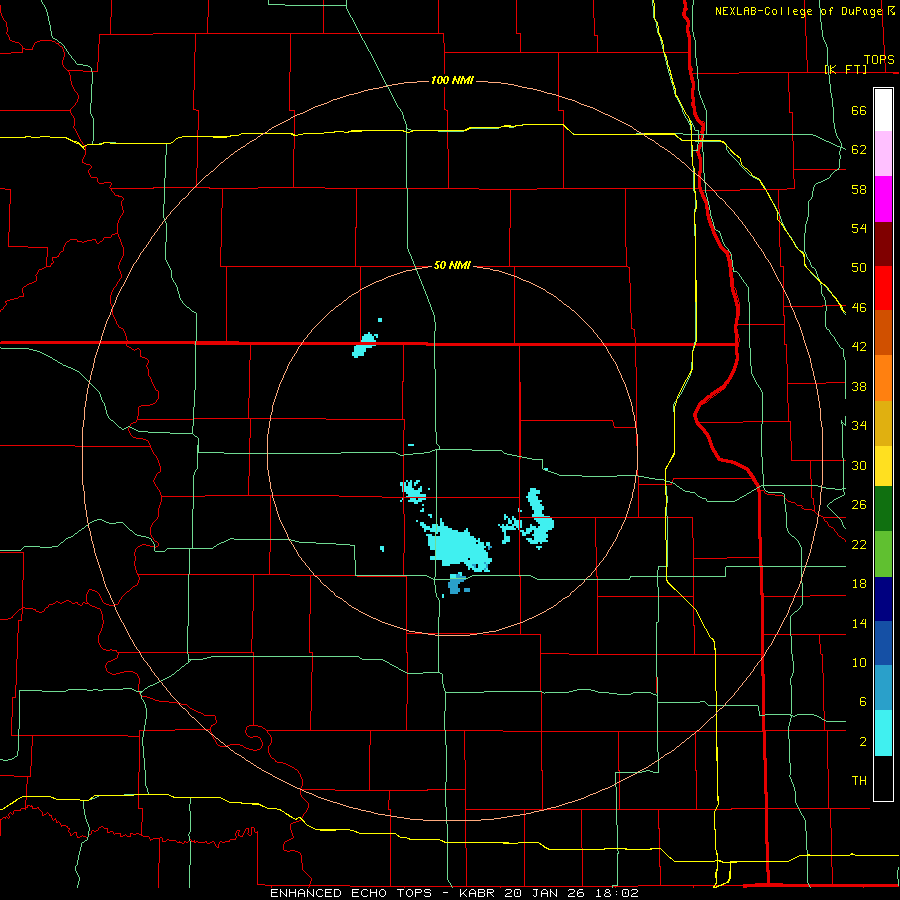Click the legend value '58'
Screen dimensions: 900x900
[859, 189]
